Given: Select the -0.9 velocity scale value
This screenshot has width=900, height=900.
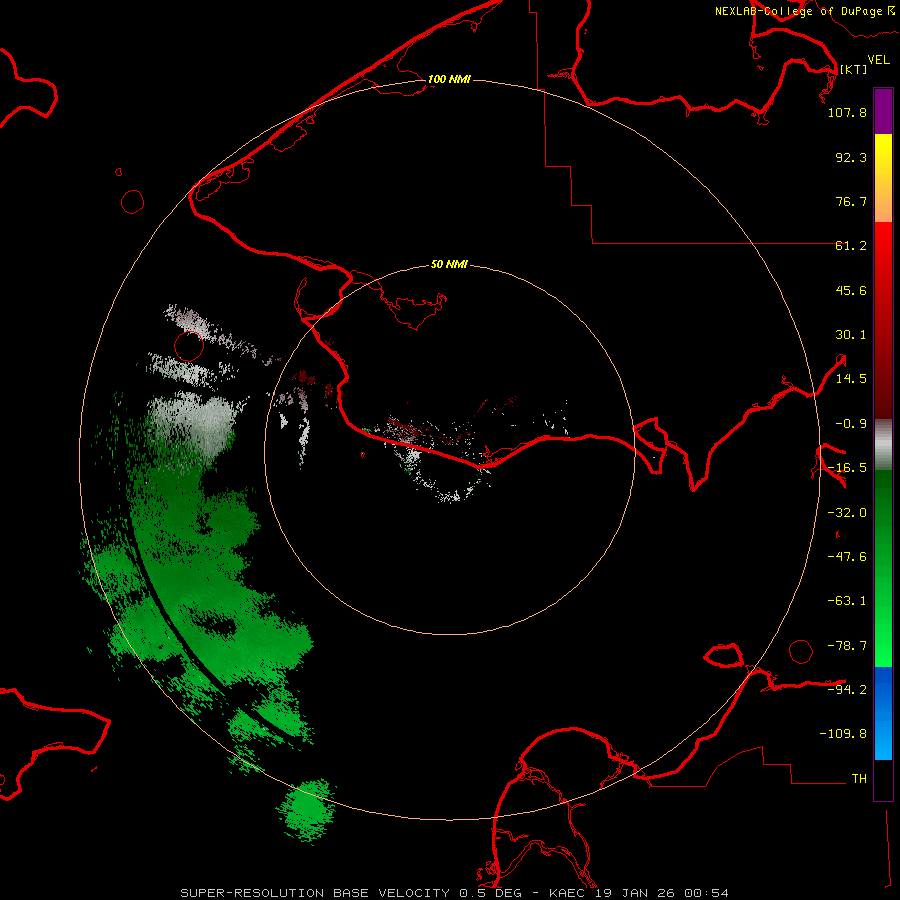Looking at the screenshot, I should pos(851,424).
